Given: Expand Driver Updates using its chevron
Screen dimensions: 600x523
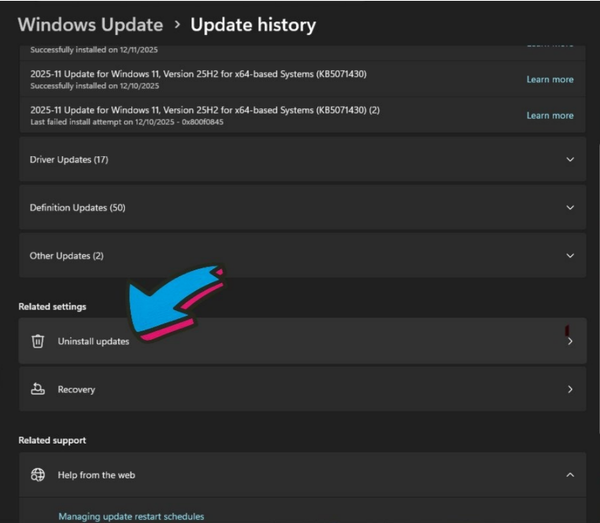Looking at the screenshot, I should pos(570,159).
